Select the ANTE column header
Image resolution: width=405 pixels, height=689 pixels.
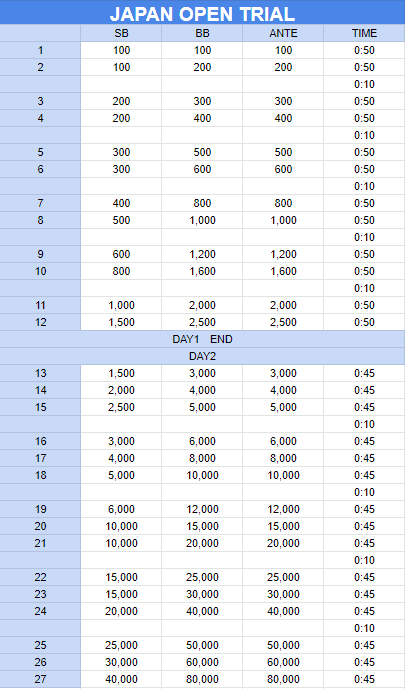283,33
